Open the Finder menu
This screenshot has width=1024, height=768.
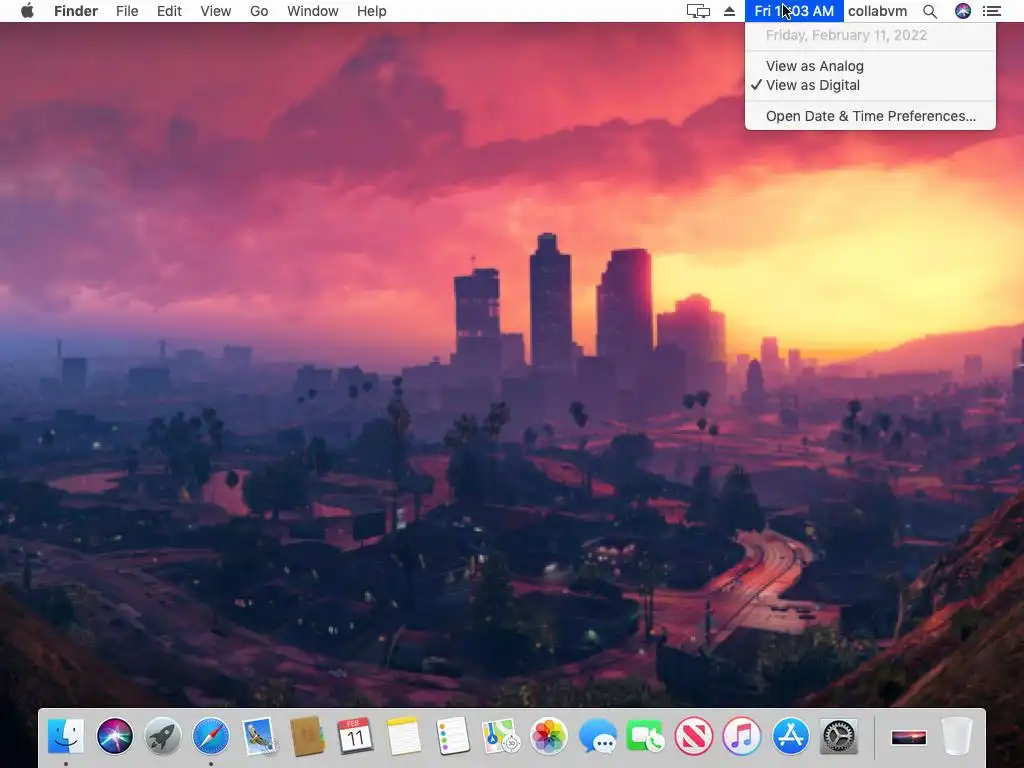coord(76,11)
